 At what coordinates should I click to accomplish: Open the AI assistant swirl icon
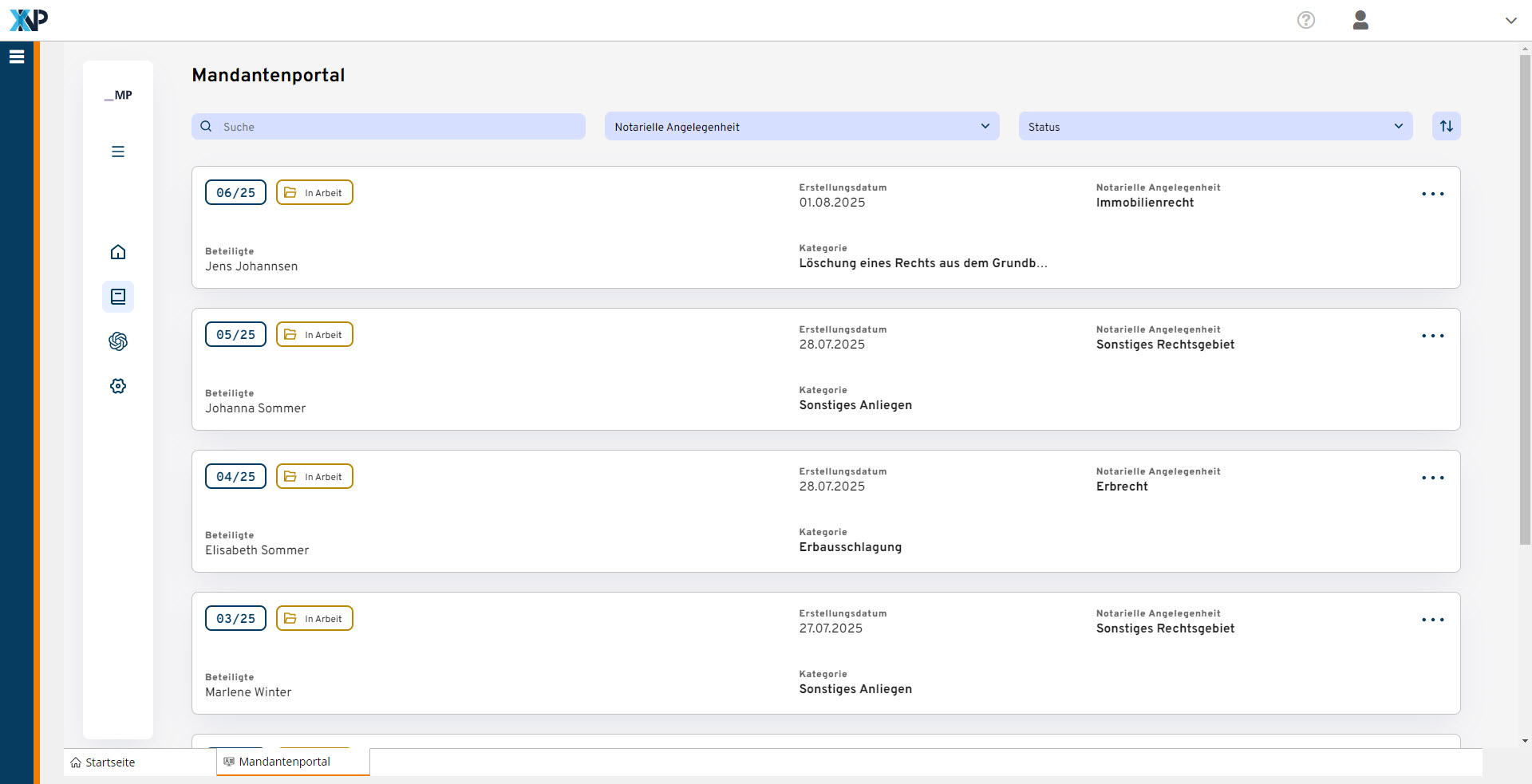[118, 341]
